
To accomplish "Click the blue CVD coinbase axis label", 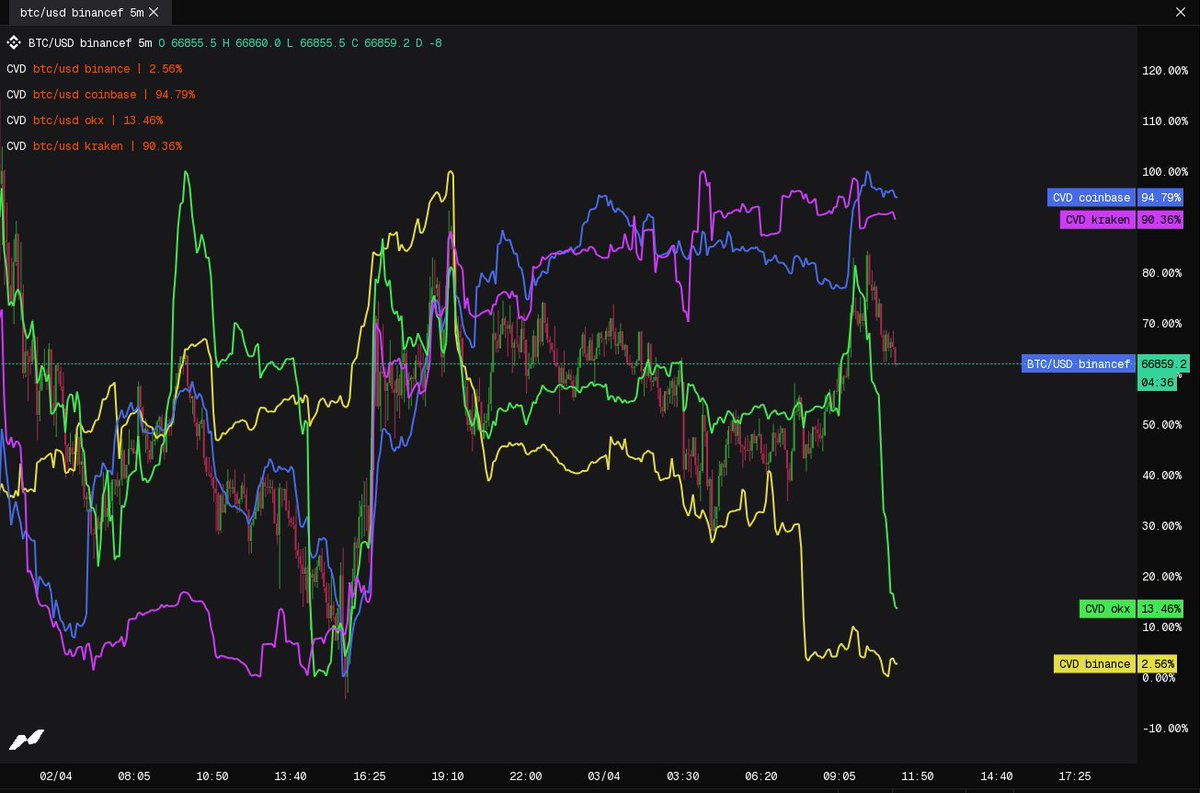I will (x=1091, y=198).
